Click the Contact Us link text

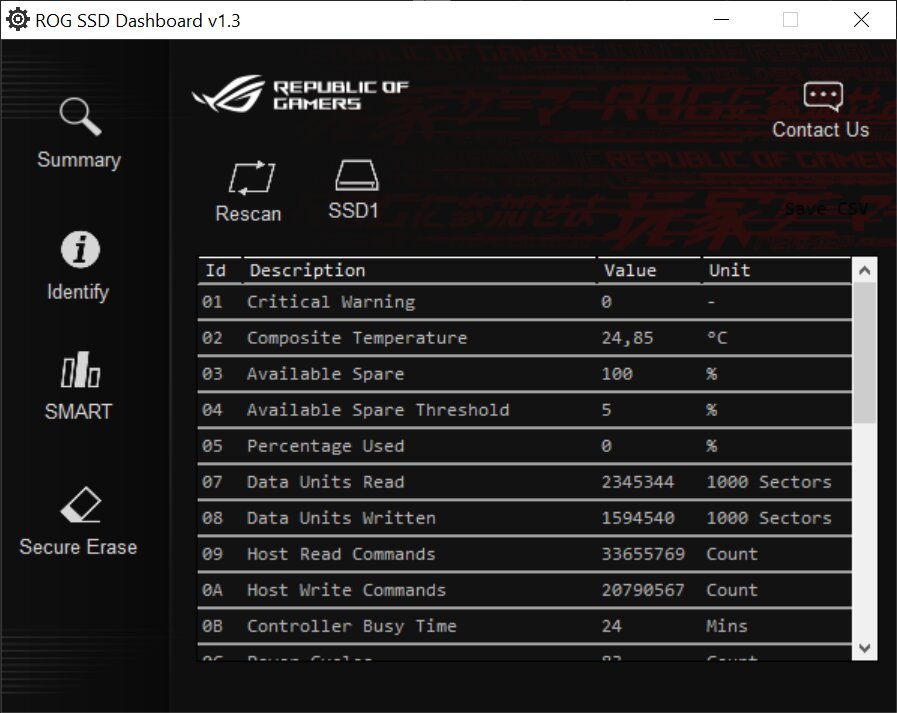tap(820, 130)
